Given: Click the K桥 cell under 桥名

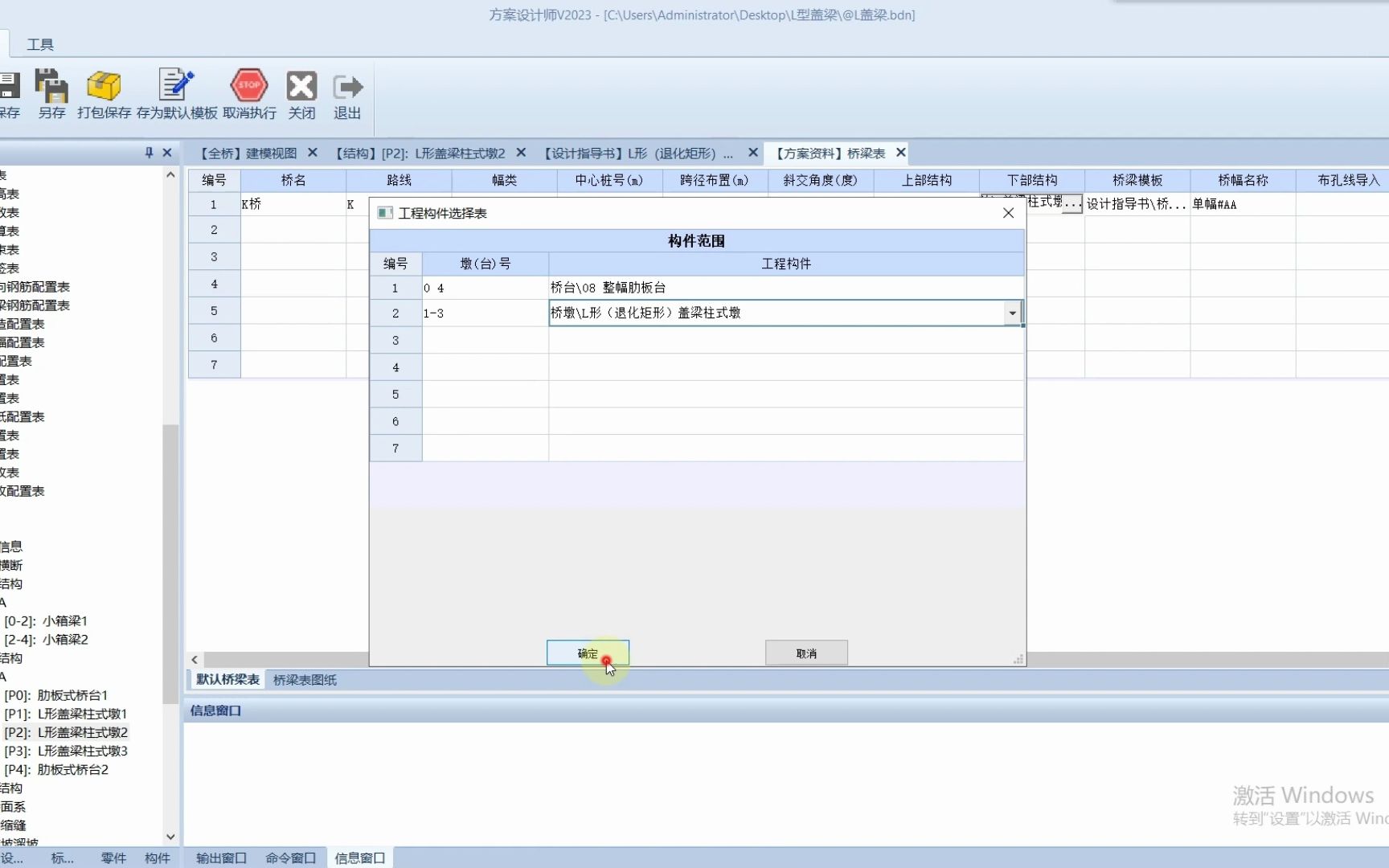Looking at the screenshot, I should (x=293, y=204).
